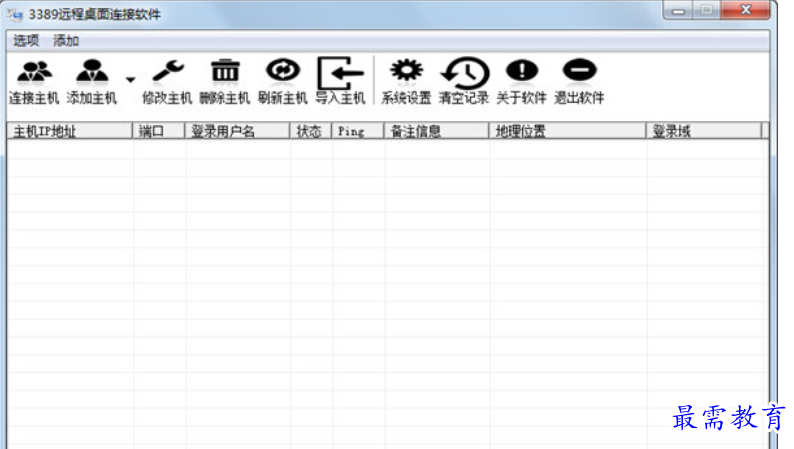This screenshot has height=449, width=794.
Task: Close the 3389远程桌面连接软件 window
Action: tap(745, 10)
